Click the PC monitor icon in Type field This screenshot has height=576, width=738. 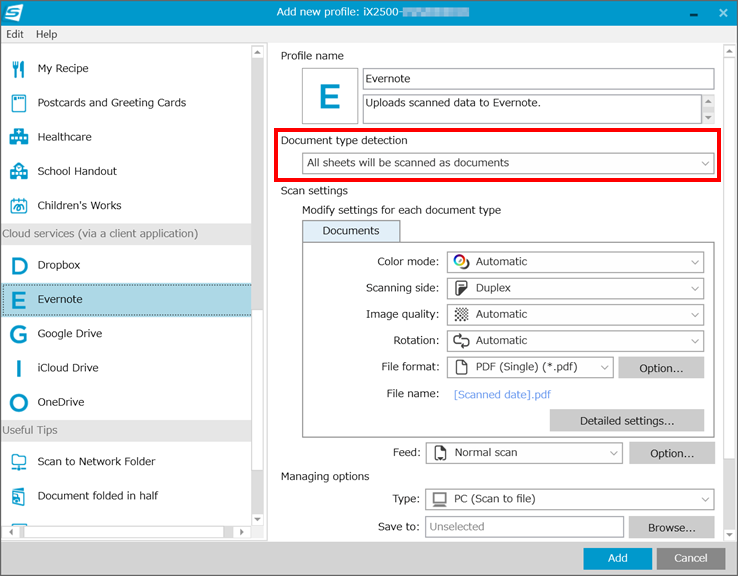pyautogui.click(x=439, y=499)
